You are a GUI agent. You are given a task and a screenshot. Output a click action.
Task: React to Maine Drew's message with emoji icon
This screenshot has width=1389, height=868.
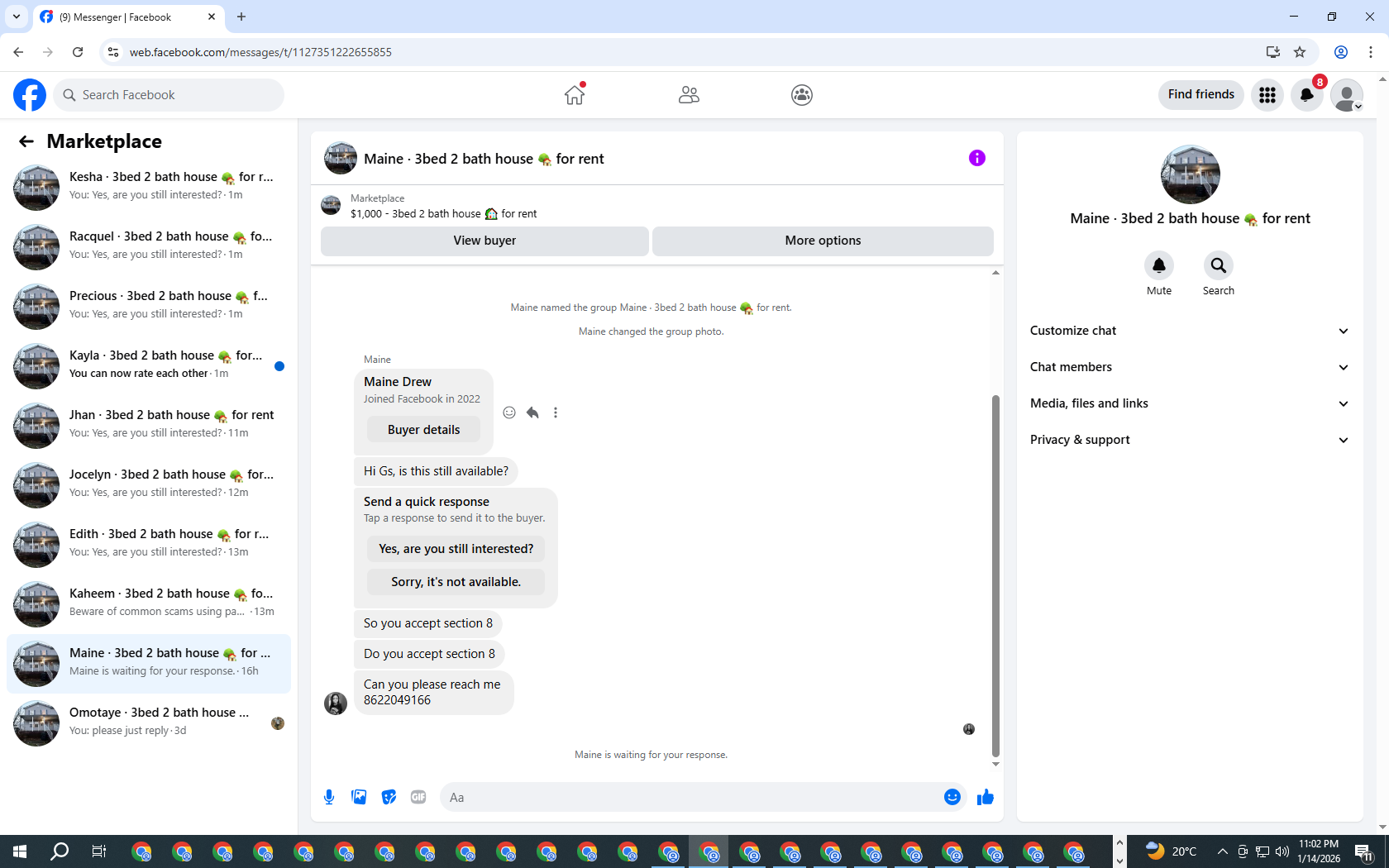coord(509,413)
